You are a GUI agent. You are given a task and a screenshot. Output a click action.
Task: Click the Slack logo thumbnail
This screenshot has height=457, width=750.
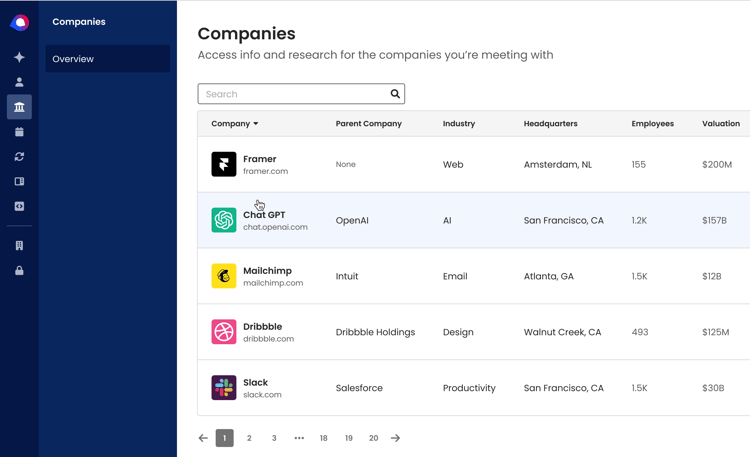[x=224, y=388]
